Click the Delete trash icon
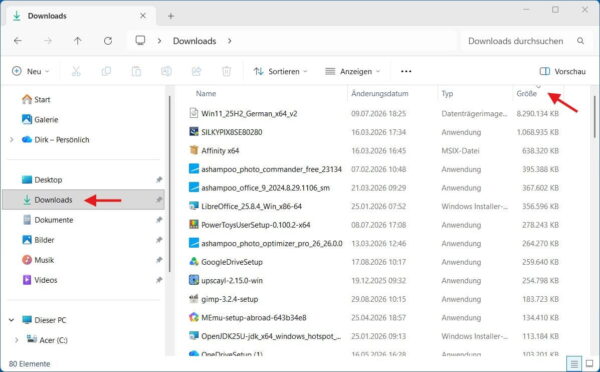 point(227,71)
